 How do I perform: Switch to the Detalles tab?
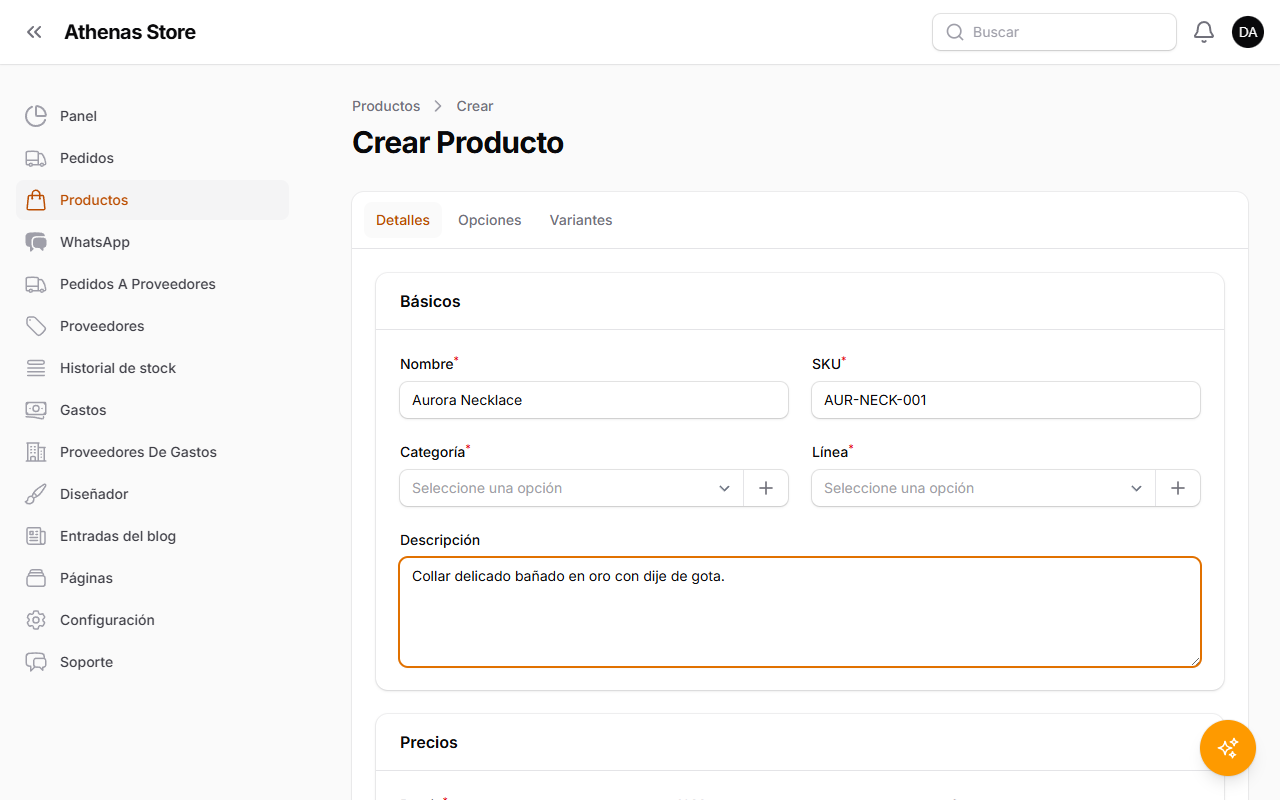[403, 220]
